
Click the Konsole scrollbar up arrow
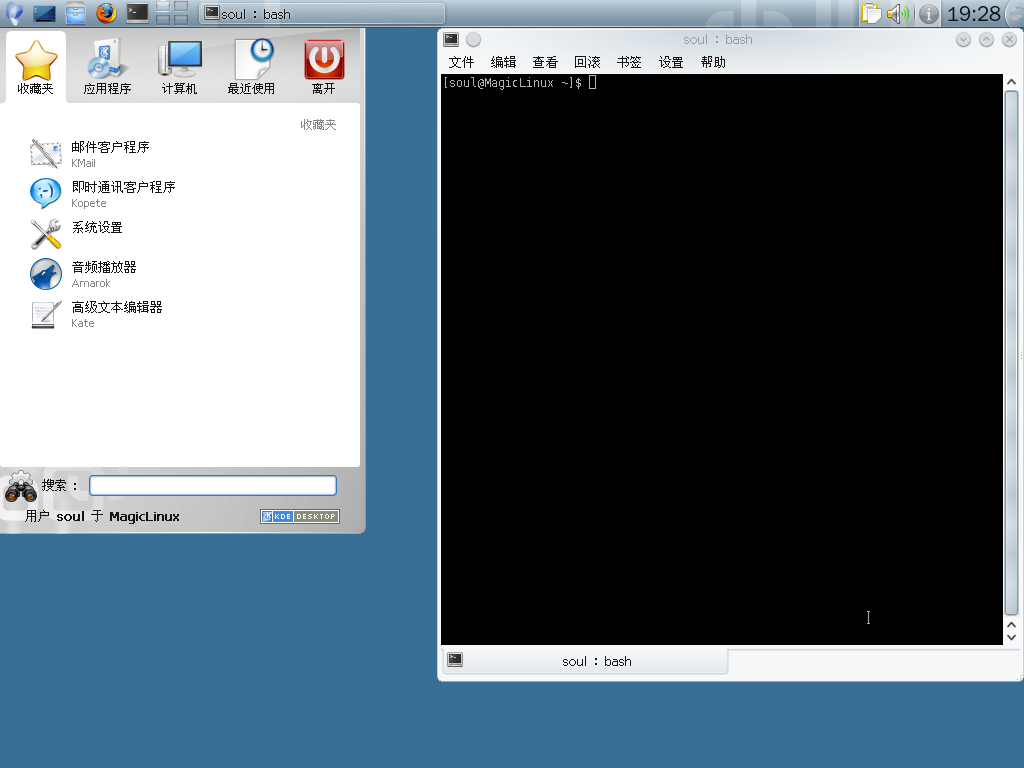pos(1011,82)
